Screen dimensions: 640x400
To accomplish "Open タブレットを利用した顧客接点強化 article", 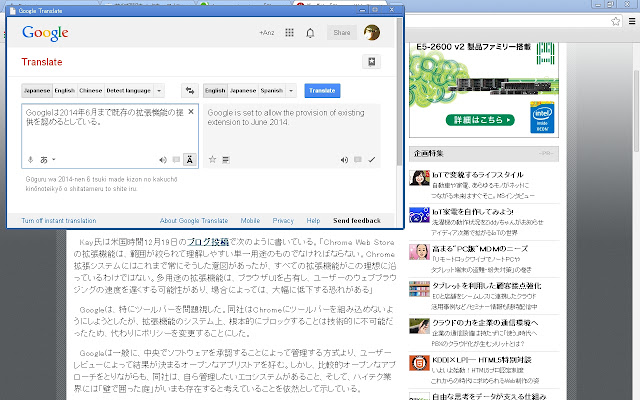I will pos(487,286).
